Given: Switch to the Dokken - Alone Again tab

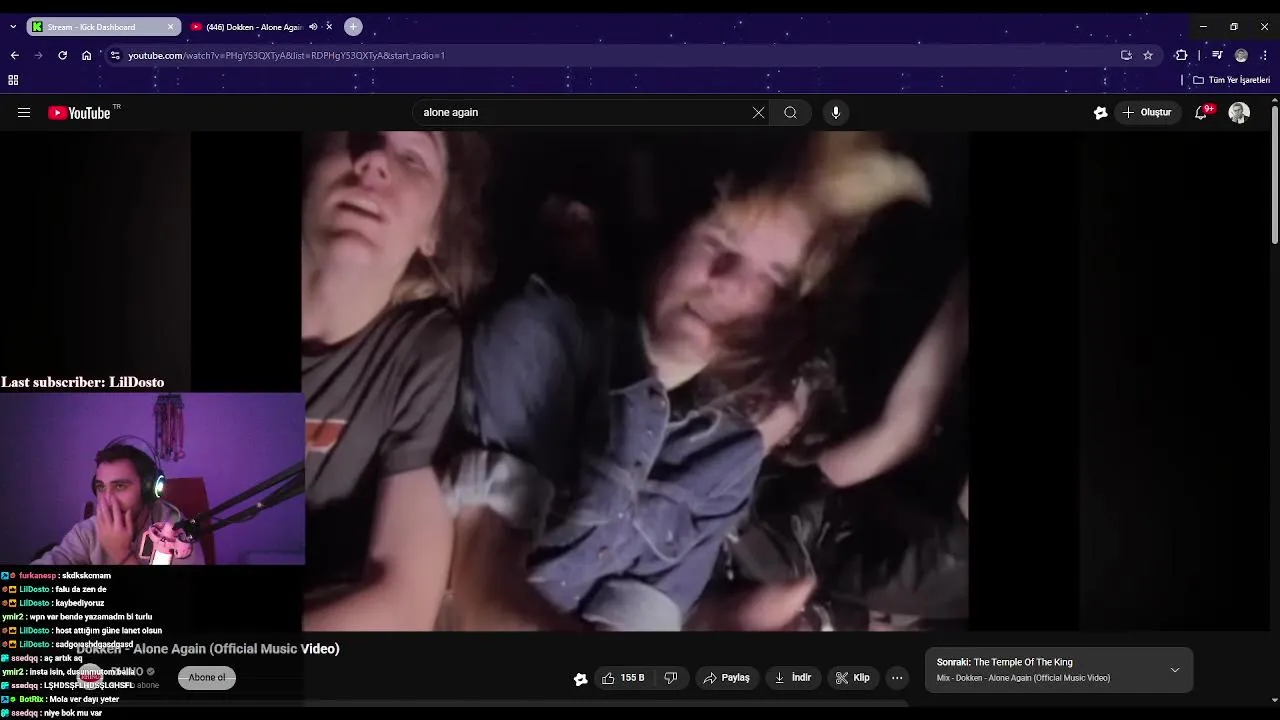Looking at the screenshot, I should click(254, 27).
